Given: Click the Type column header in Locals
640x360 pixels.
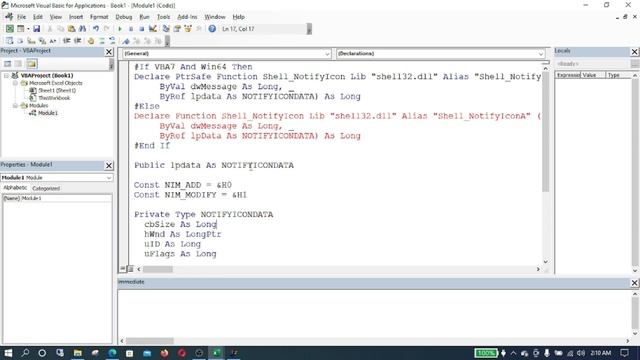Looking at the screenshot, I should (618, 75).
